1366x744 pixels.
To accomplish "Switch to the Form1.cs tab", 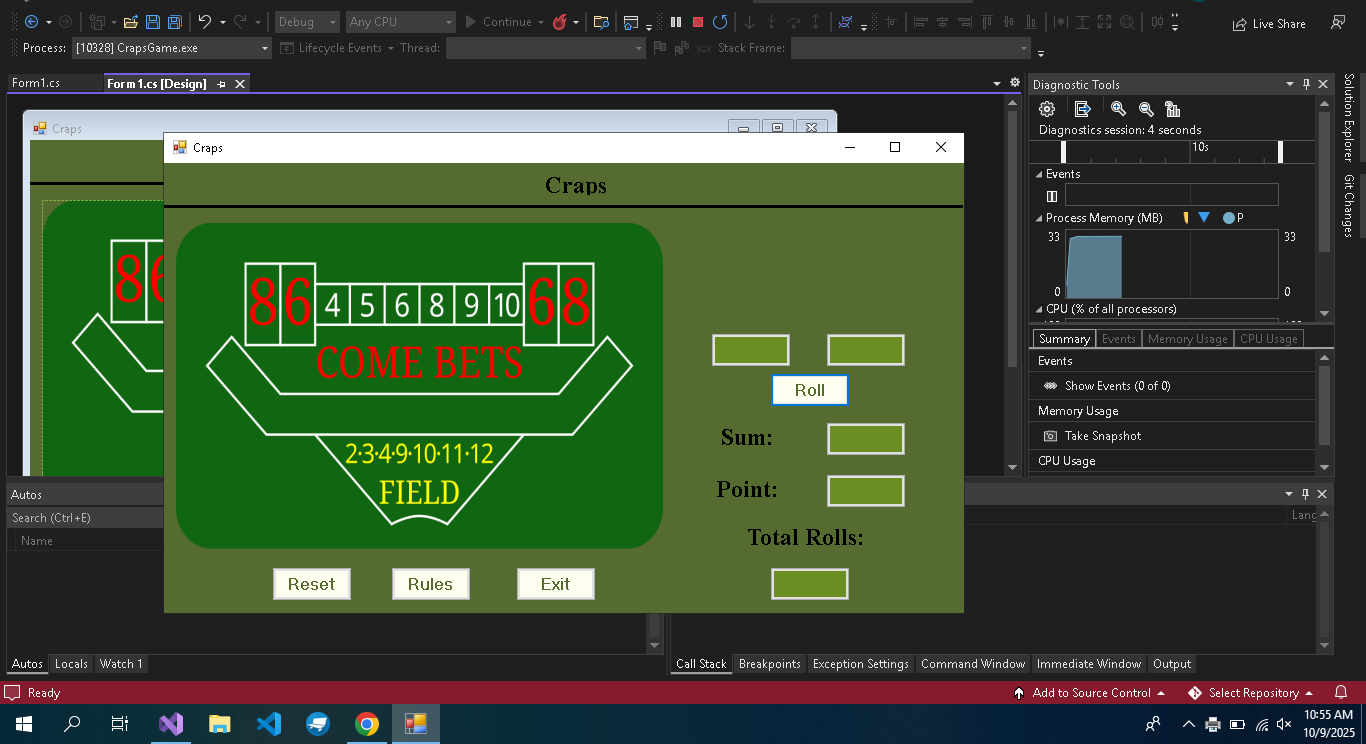I will tap(36, 83).
